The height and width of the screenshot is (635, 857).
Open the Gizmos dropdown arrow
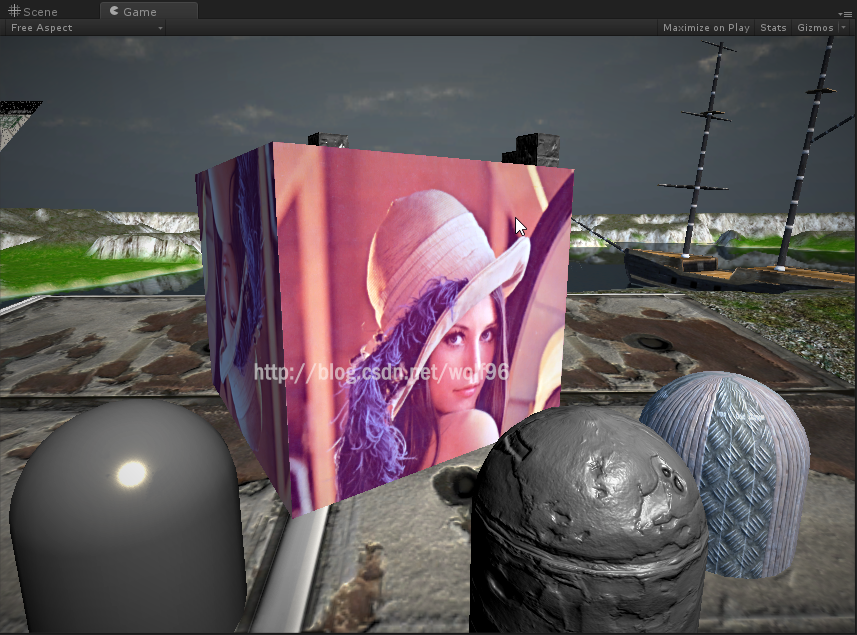(x=844, y=28)
